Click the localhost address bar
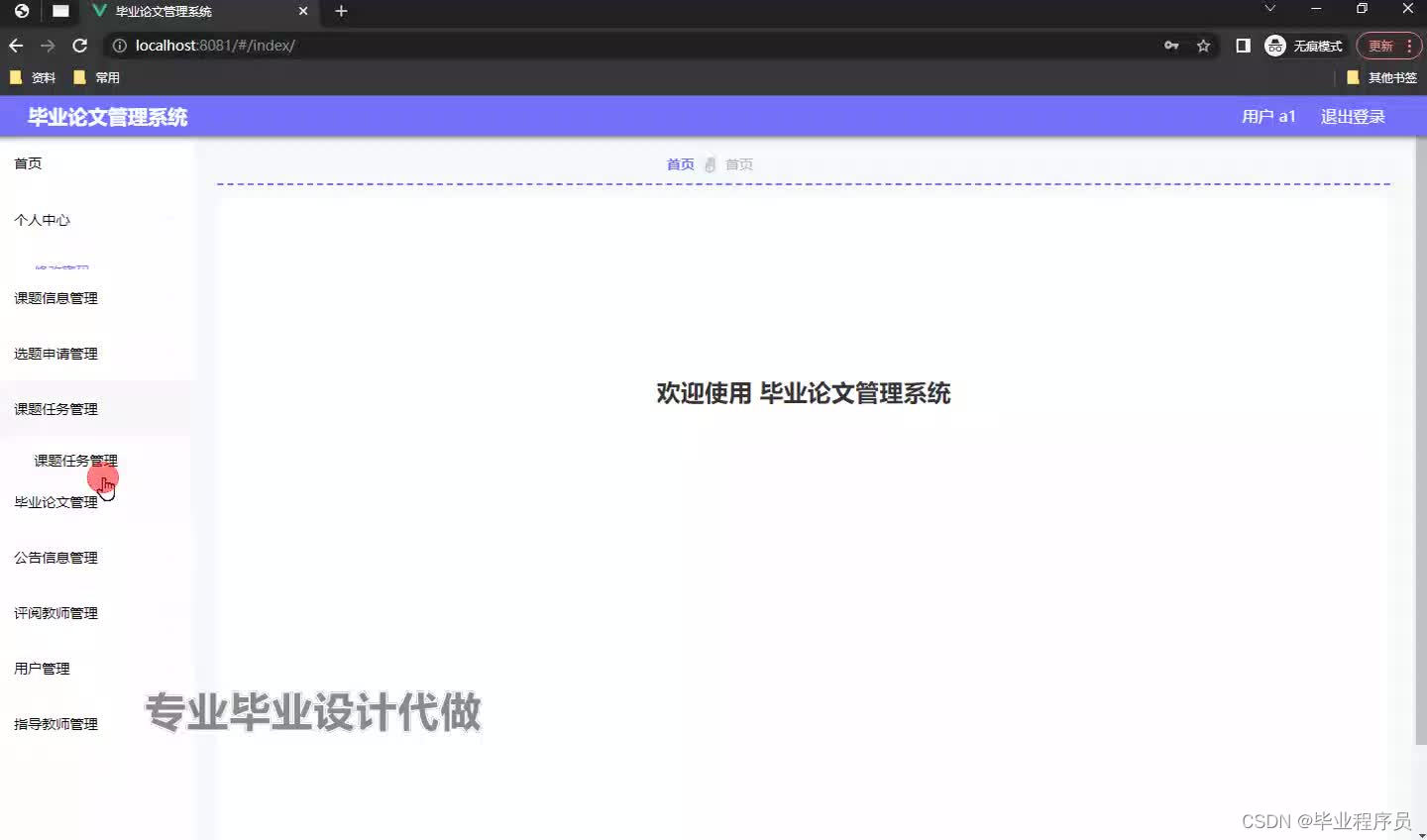 click(634, 46)
